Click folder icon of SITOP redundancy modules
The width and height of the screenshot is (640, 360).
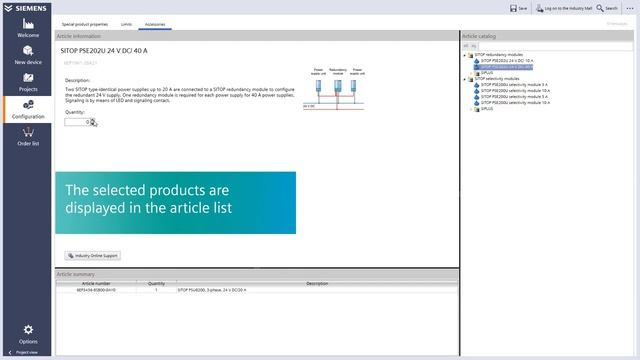470,55
